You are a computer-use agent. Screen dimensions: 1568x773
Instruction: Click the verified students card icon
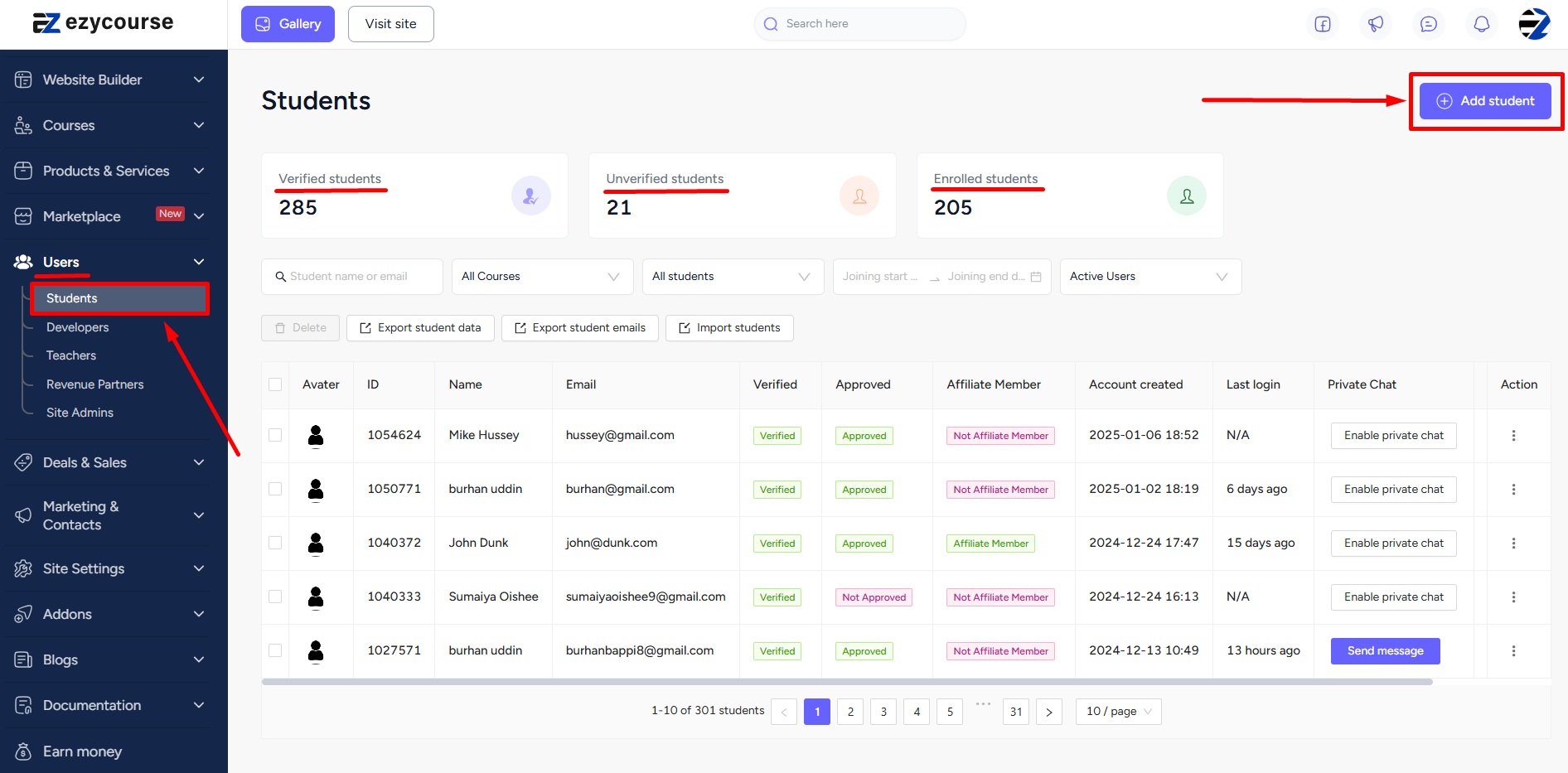click(x=530, y=196)
